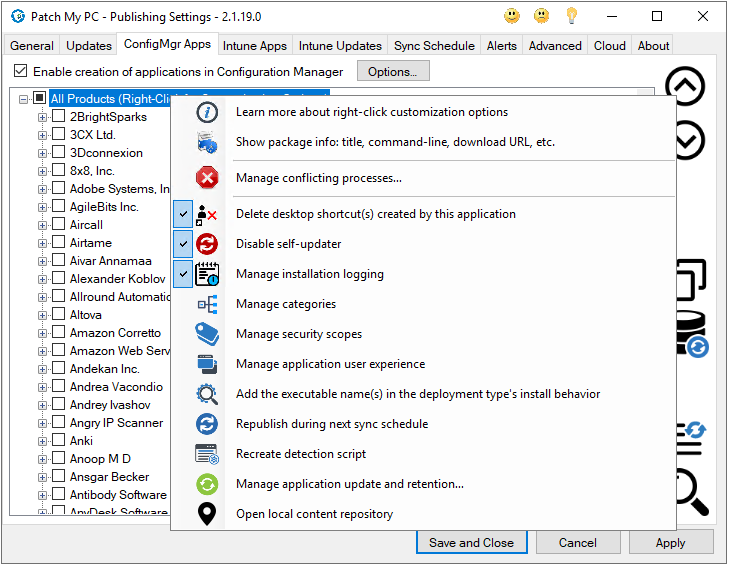Select Manage installation logging menu entry

coord(424,274)
